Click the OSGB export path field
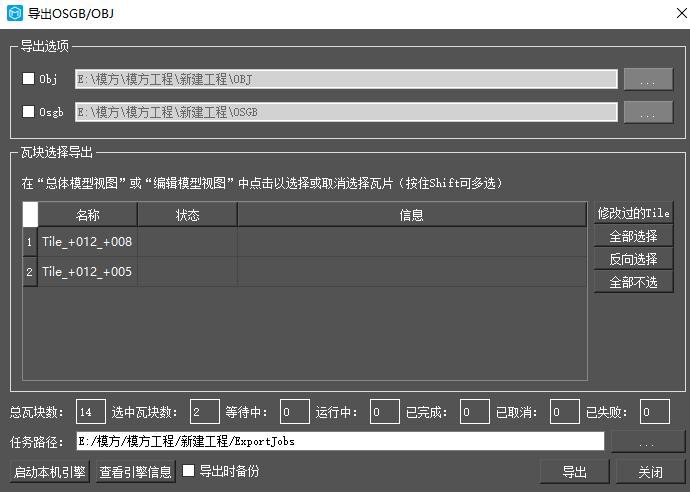This screenshot has height=492, width=690. point(346,112)
